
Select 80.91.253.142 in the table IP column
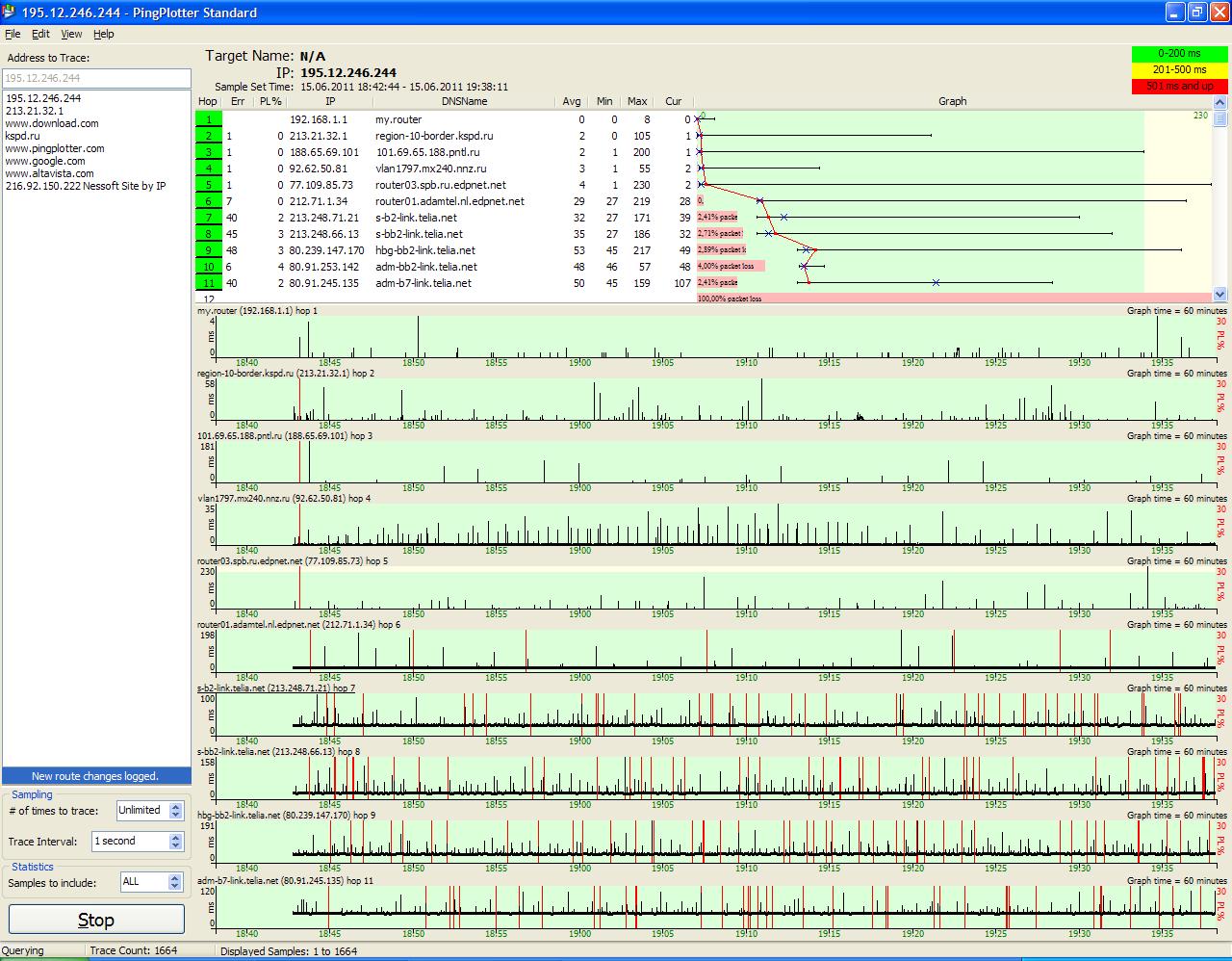(323, 267)
